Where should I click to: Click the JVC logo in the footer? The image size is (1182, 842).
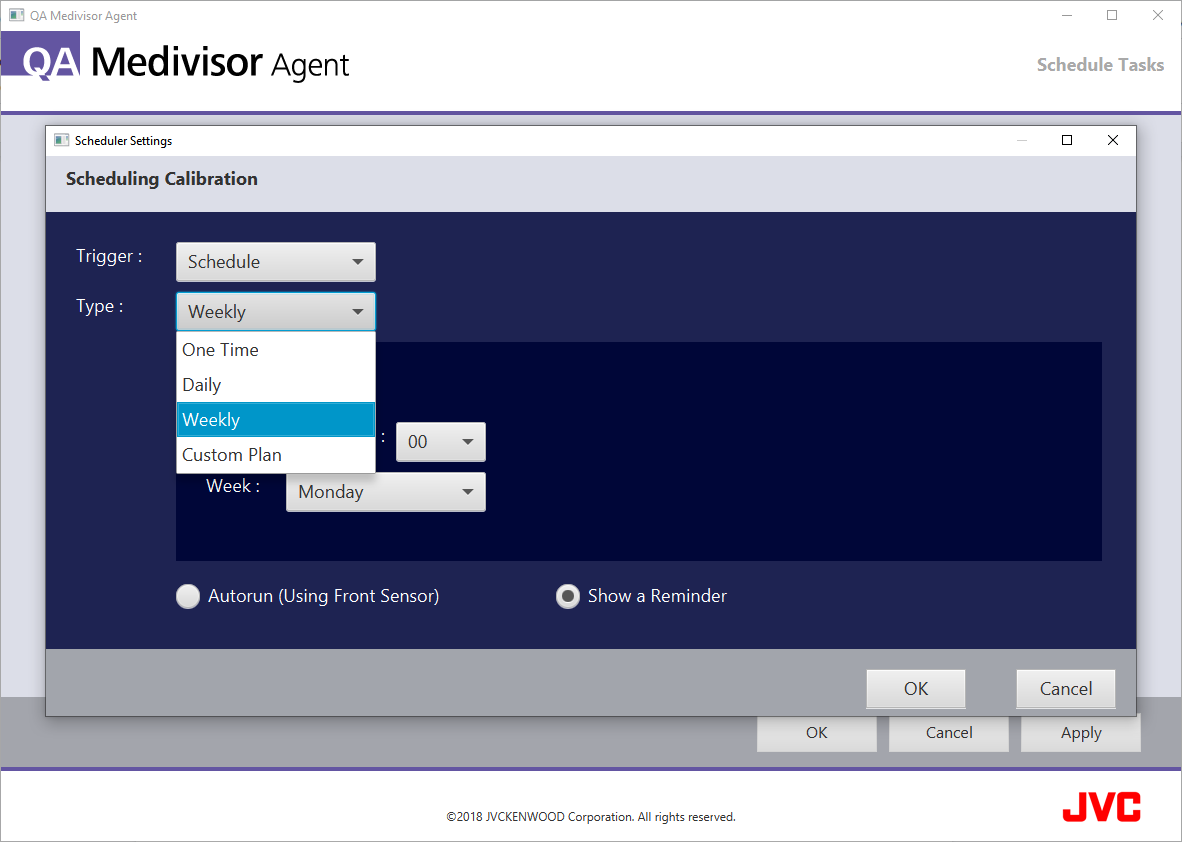(1101, 807)
